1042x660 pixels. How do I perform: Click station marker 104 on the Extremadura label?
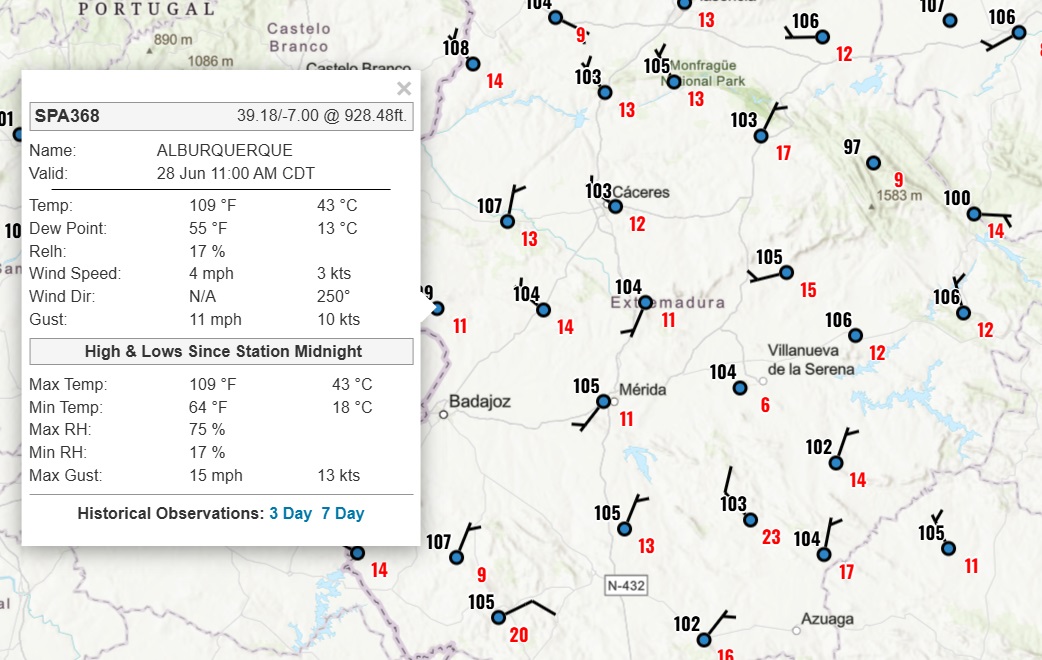click(x=645, y=303)
